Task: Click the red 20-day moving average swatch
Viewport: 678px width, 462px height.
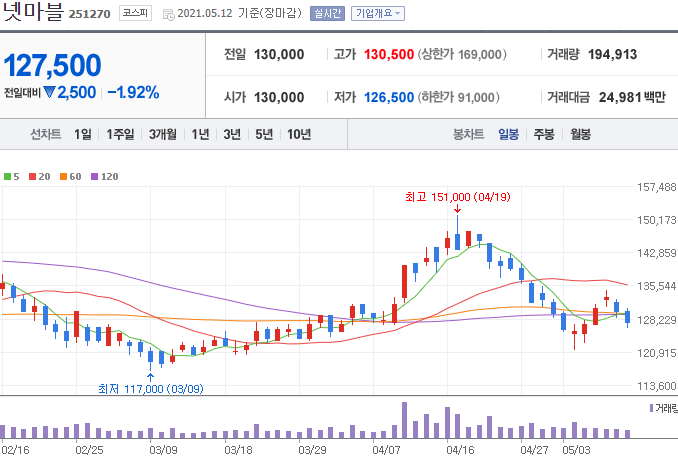Action: pyautogui.click(x=32, y=176)
